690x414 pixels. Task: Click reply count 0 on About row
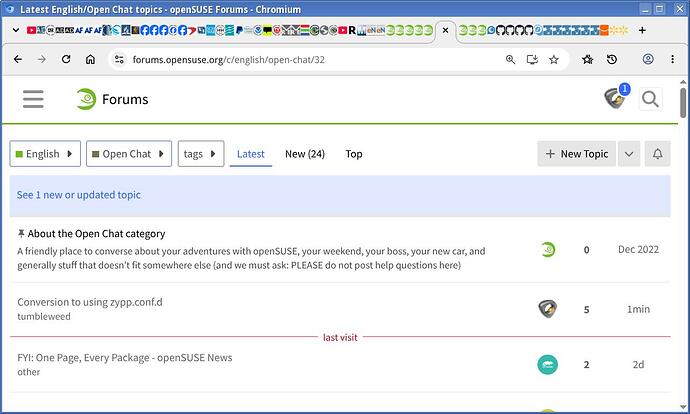pos(586,250)
